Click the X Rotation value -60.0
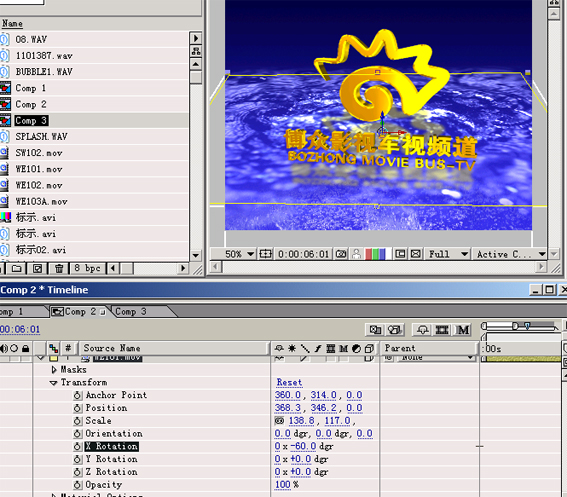567x497 pixels. pyautogui.click(x=303, y=446)
